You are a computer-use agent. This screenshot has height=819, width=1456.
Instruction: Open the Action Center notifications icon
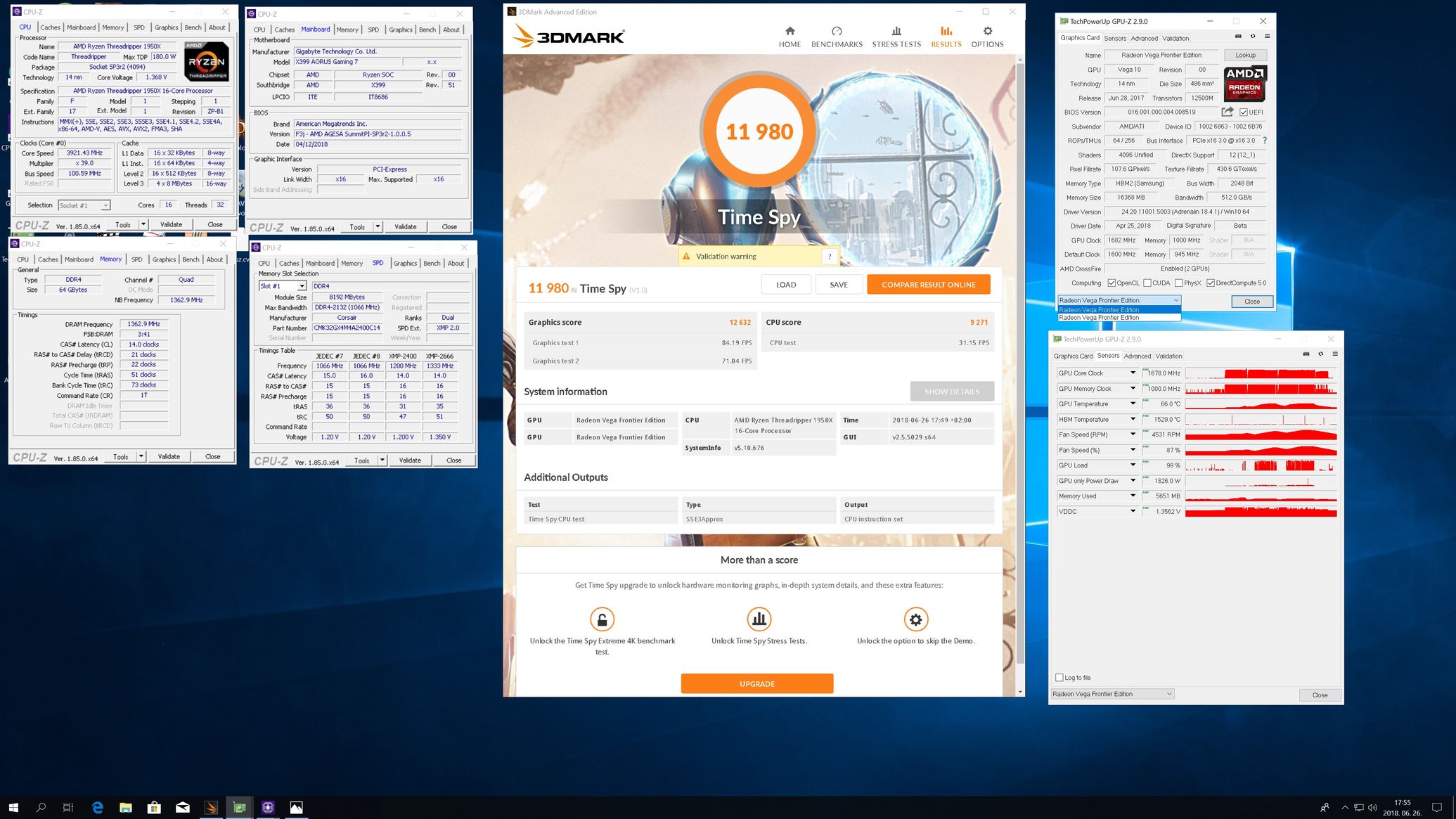coord(1437,808)
